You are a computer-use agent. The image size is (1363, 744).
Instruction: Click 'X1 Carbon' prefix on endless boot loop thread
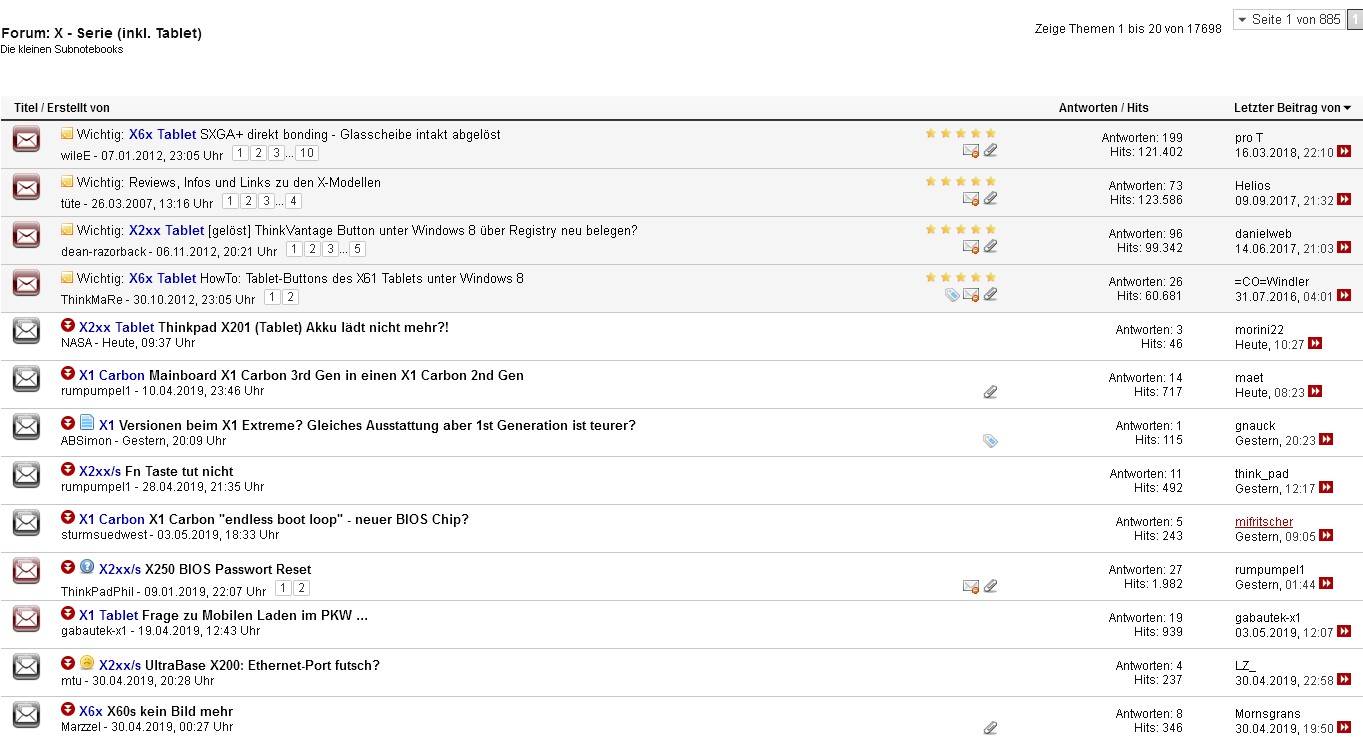[112, 519]
